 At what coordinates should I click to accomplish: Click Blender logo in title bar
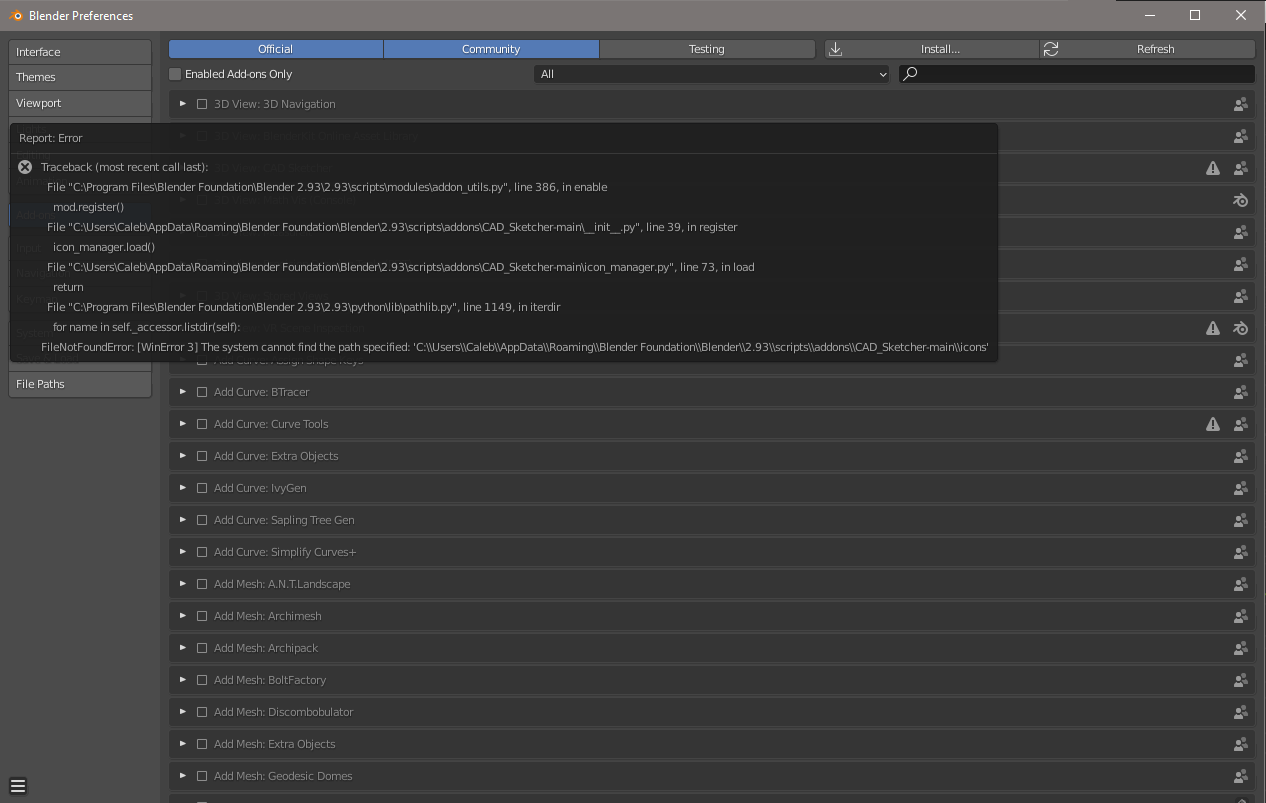point(15,15)
